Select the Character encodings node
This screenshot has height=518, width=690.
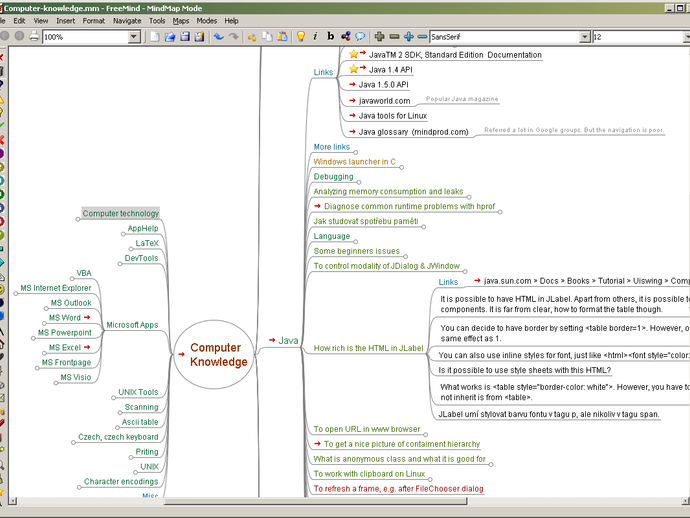tap(121, 481)
